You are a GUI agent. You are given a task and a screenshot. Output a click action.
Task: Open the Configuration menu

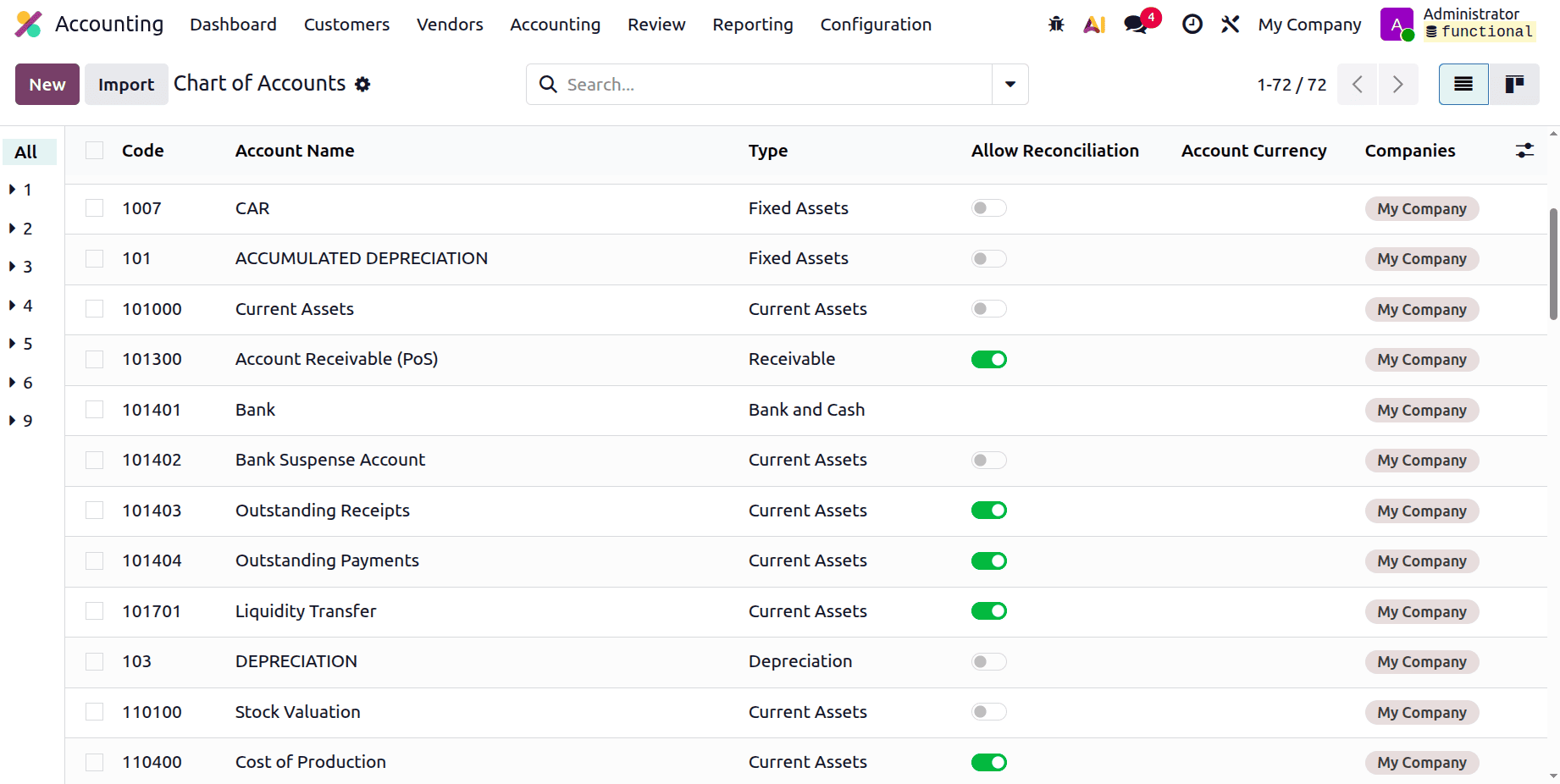click(x=876, y=25)
